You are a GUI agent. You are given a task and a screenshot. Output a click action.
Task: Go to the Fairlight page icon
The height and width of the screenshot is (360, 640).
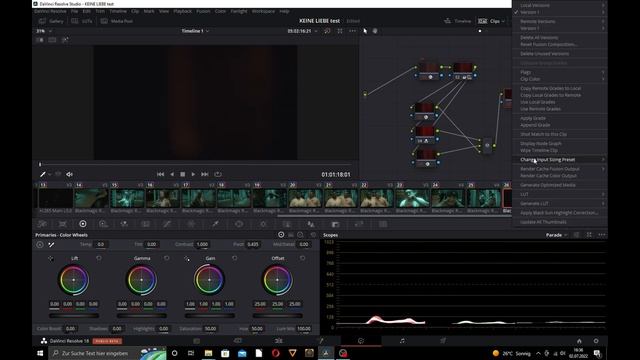point(402,340)
